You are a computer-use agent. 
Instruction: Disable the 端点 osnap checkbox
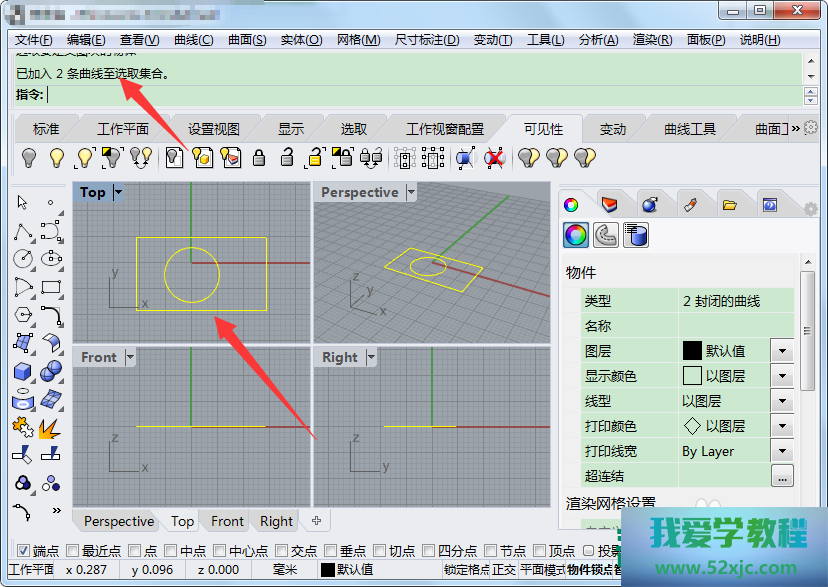tap(23, 550)
